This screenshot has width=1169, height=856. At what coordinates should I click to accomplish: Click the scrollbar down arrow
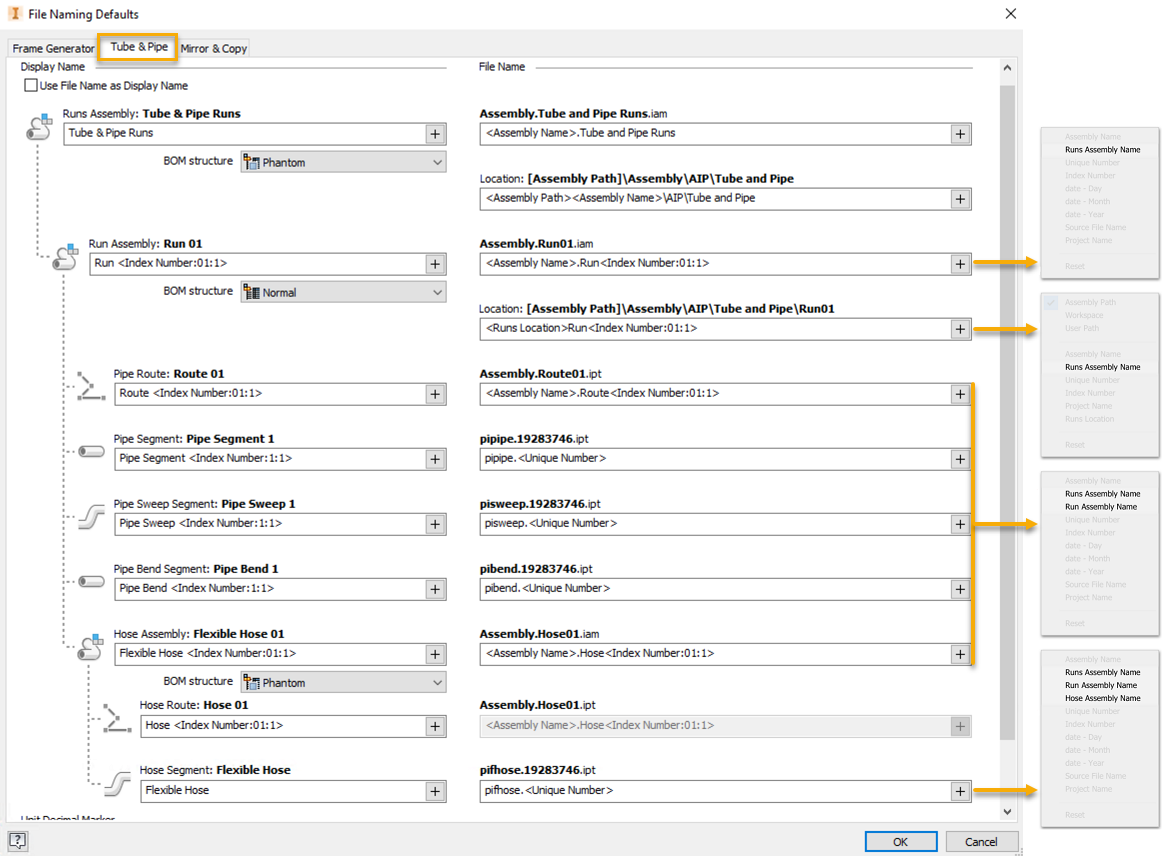tap(1007, 812)
